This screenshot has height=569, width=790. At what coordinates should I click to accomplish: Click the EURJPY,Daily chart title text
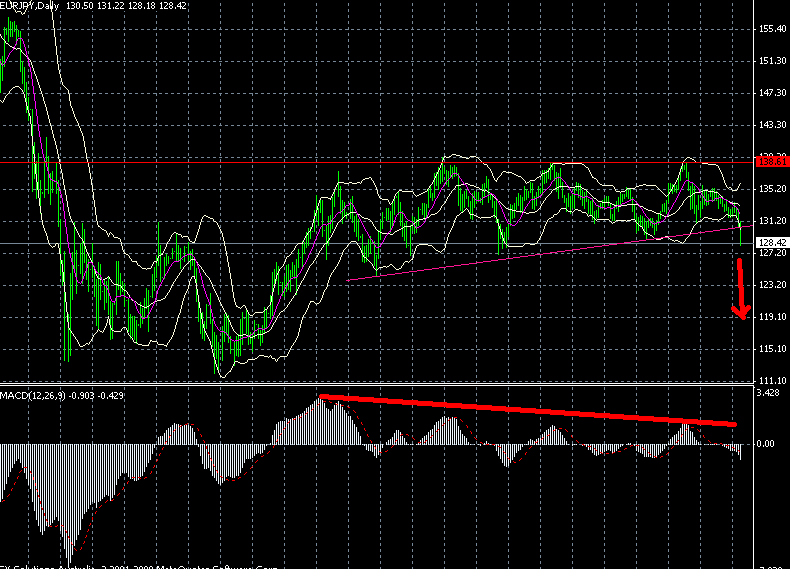(x=30, y=6)
